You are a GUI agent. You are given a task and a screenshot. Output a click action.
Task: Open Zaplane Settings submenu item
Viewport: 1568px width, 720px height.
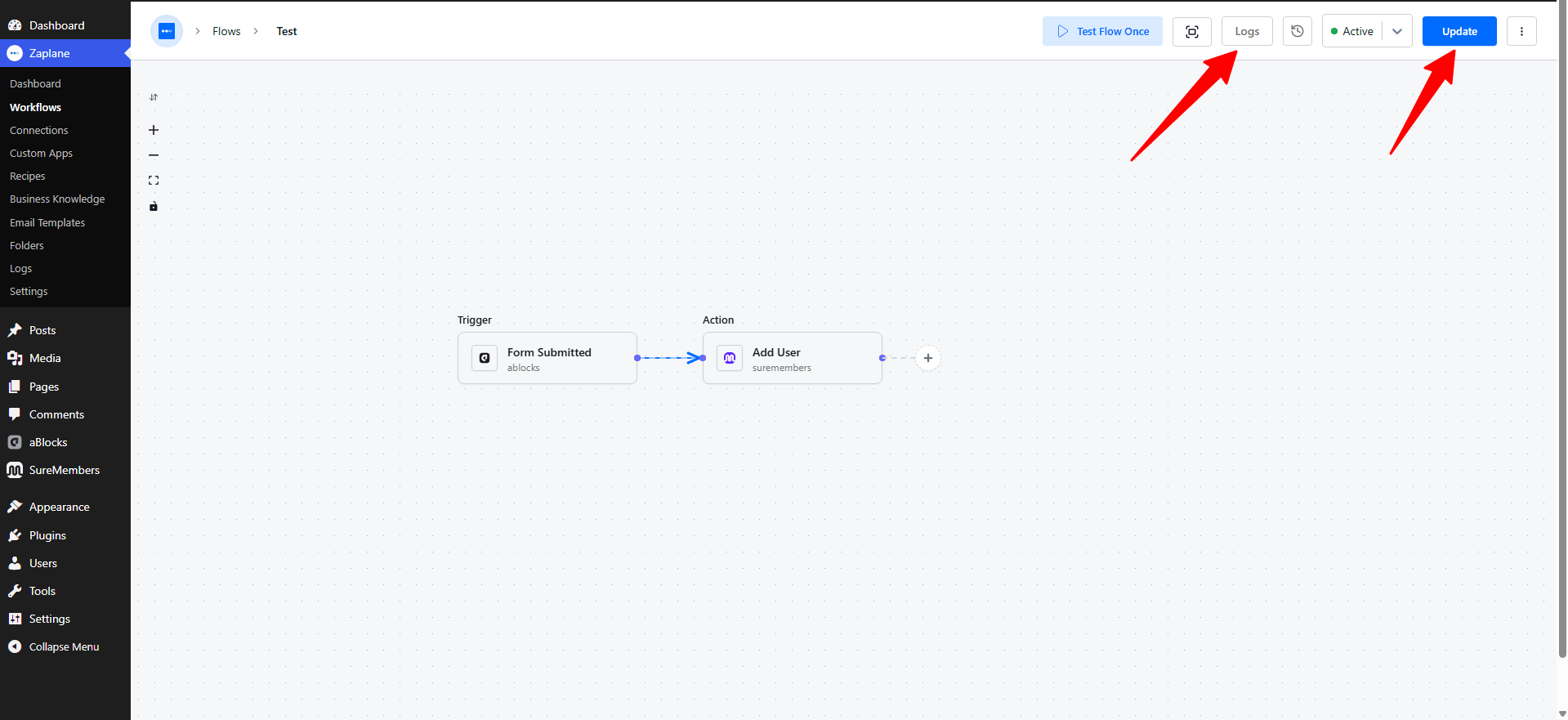pyautogui.click(x=29, y=291)
